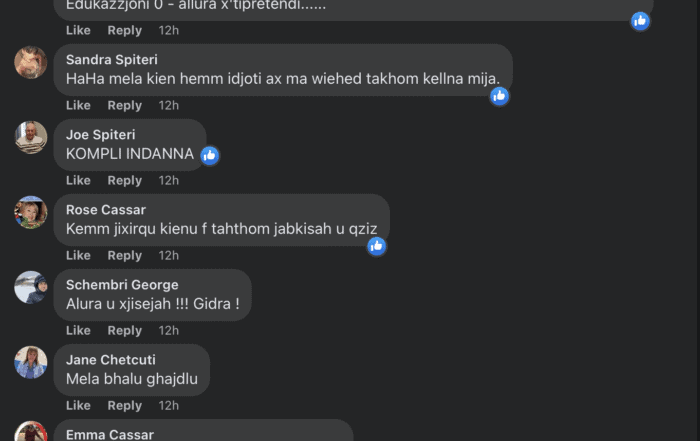Click the like reaction on the topmost comment
Viewport: 700px width, 441px height.
641,20
